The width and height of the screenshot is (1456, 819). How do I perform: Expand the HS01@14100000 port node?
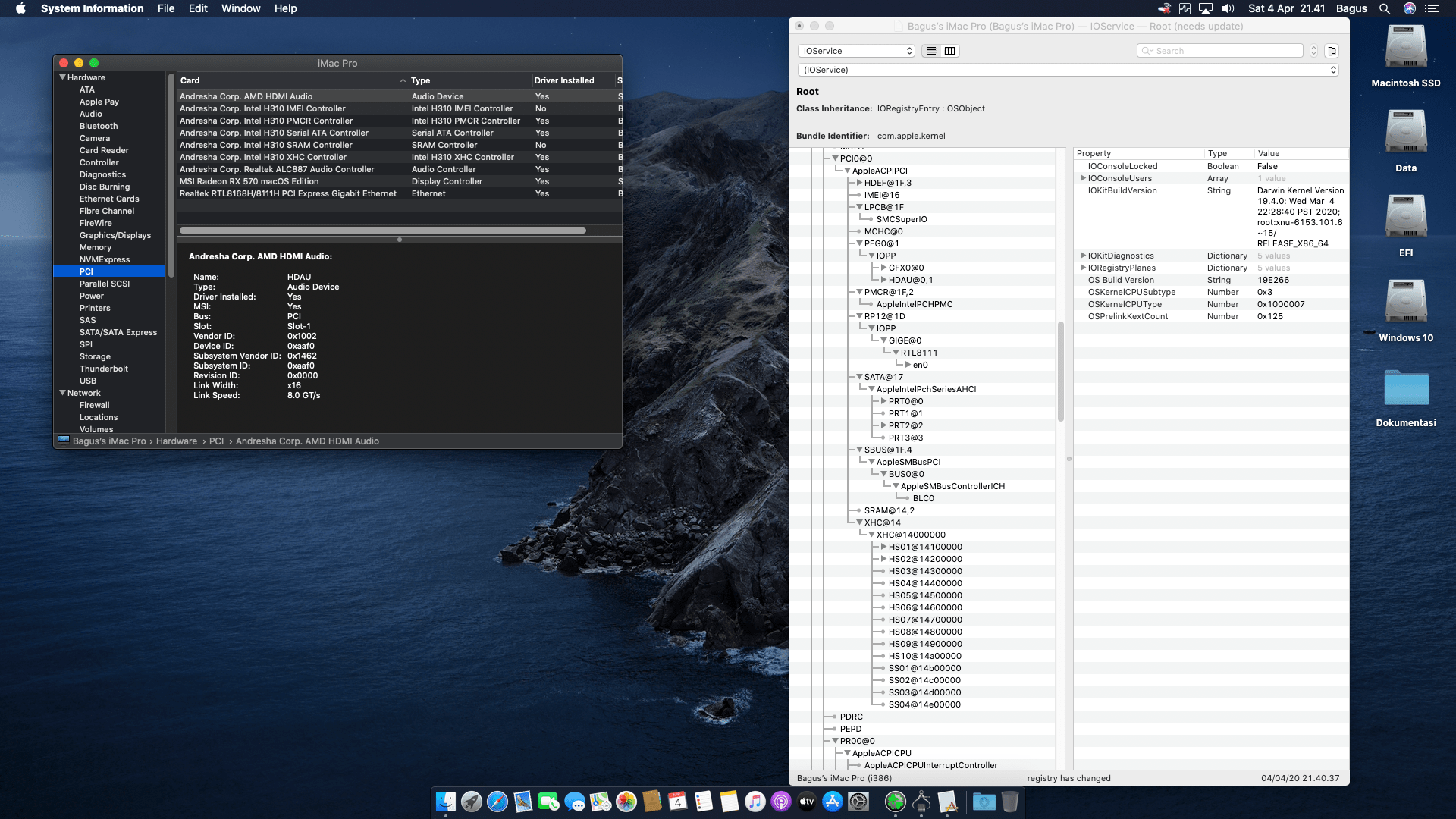883,547
